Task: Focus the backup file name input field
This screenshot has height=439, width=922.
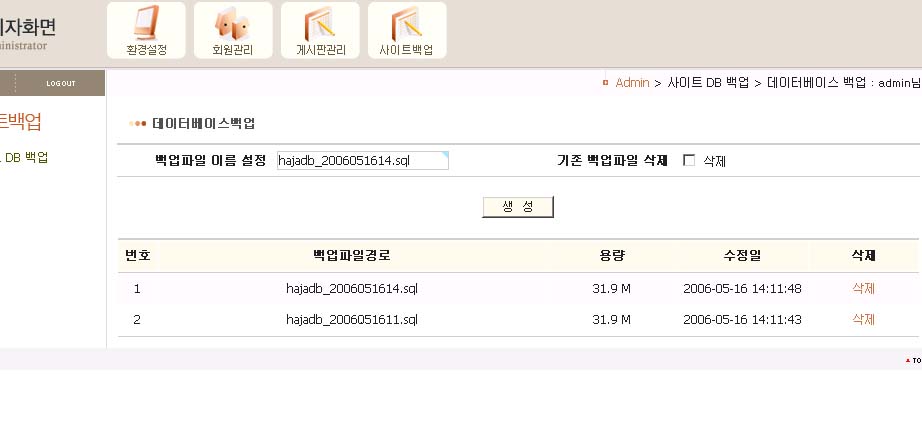Action: (x=363, y=160)
